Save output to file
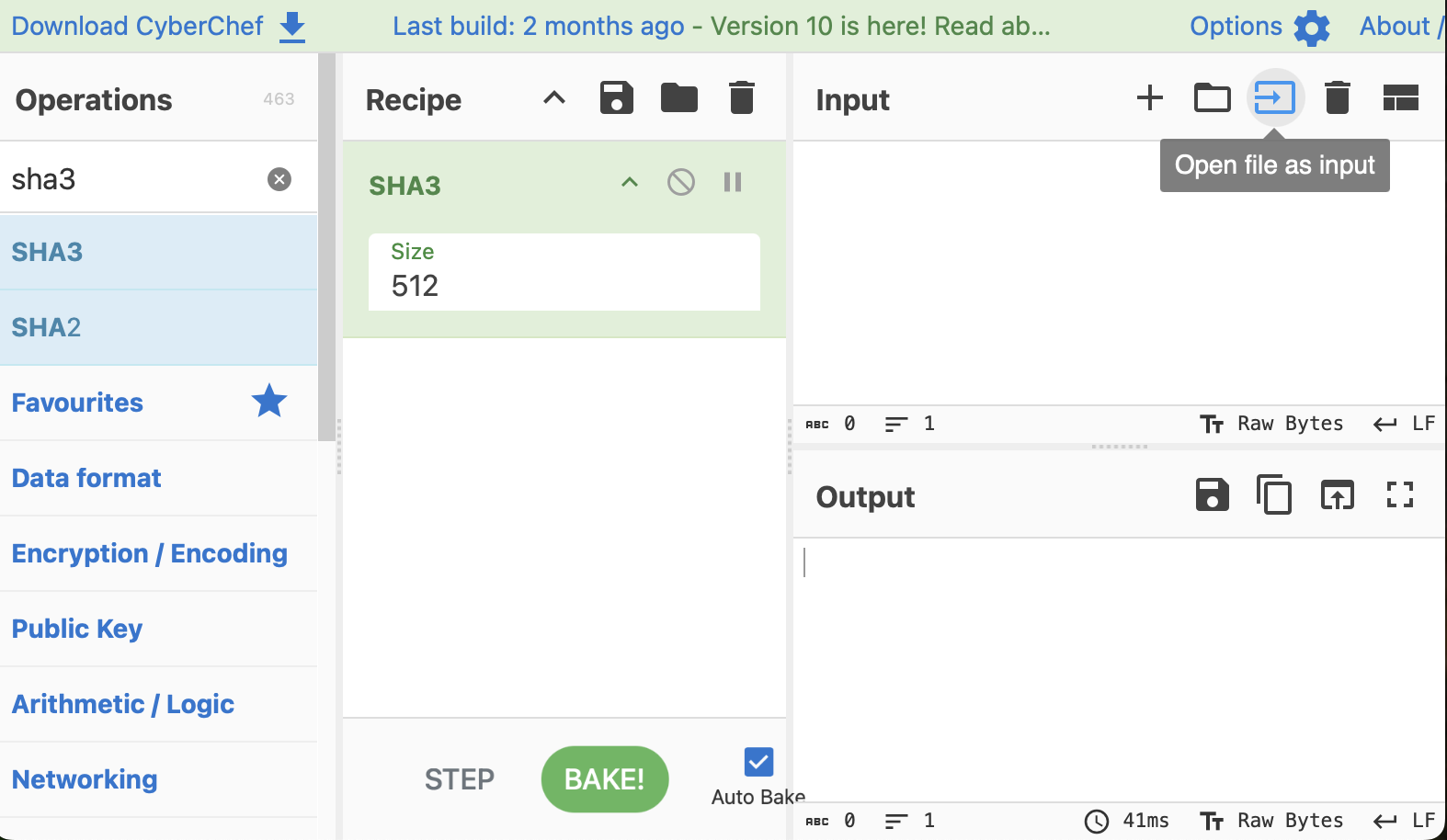The height and width of the screenshot is (840, 1447). (x=1212, y=495)
